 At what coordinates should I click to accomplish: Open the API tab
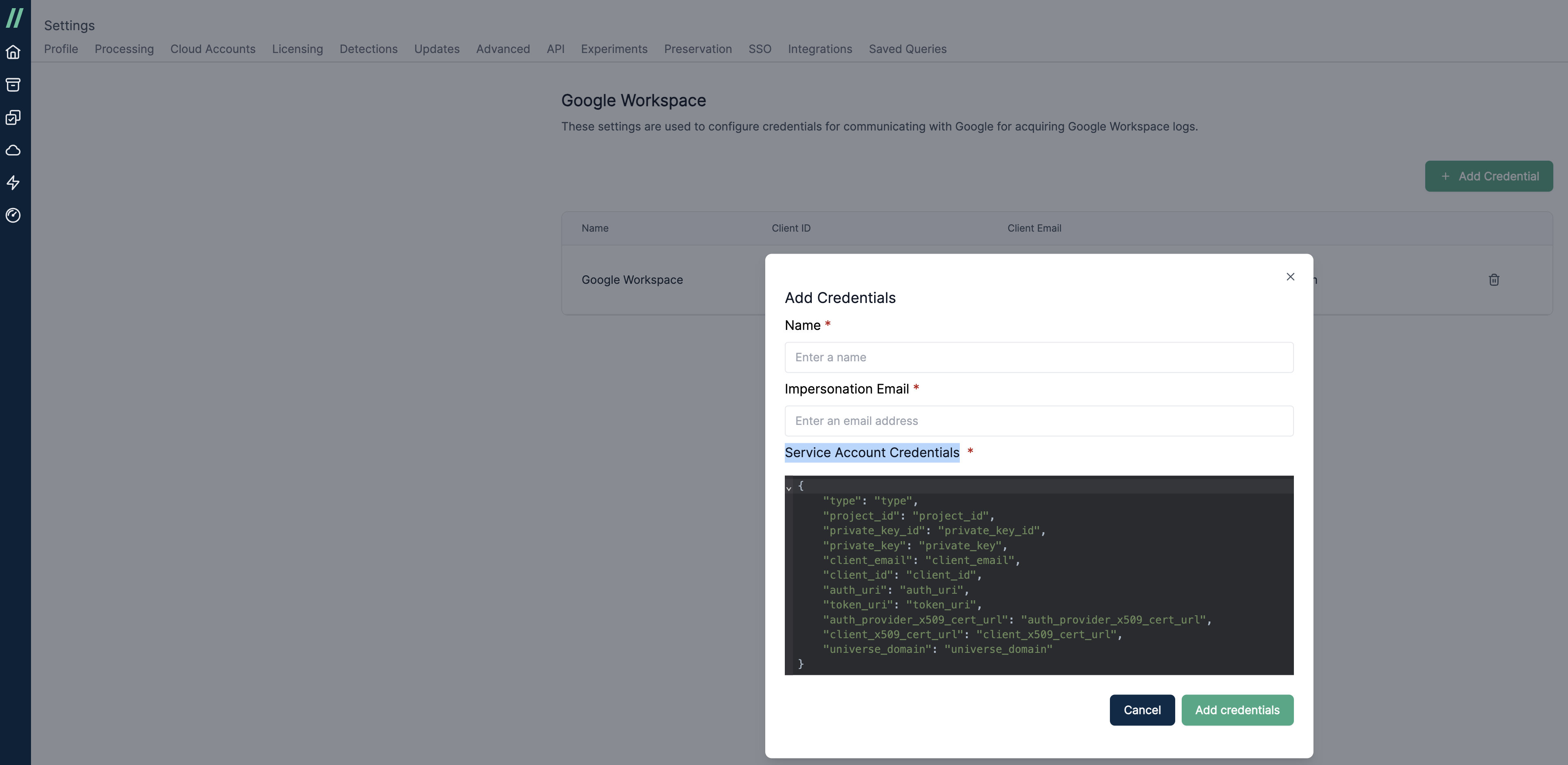pos(556,49)
